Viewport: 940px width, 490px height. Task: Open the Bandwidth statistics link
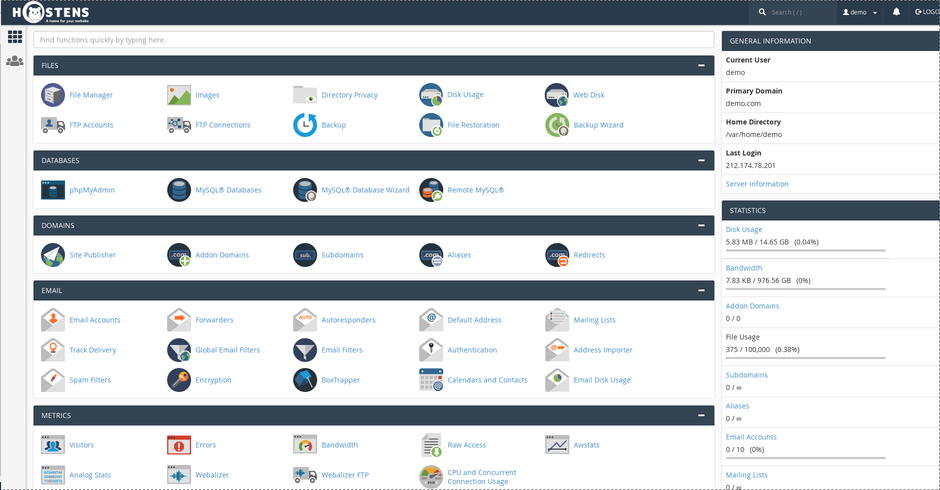pyautogui.click(x=744, y=268)
